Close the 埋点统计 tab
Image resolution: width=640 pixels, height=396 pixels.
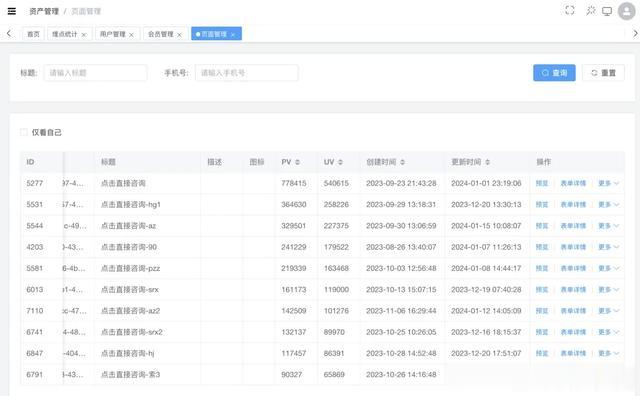pyautogui.click(x=84, y=35)
